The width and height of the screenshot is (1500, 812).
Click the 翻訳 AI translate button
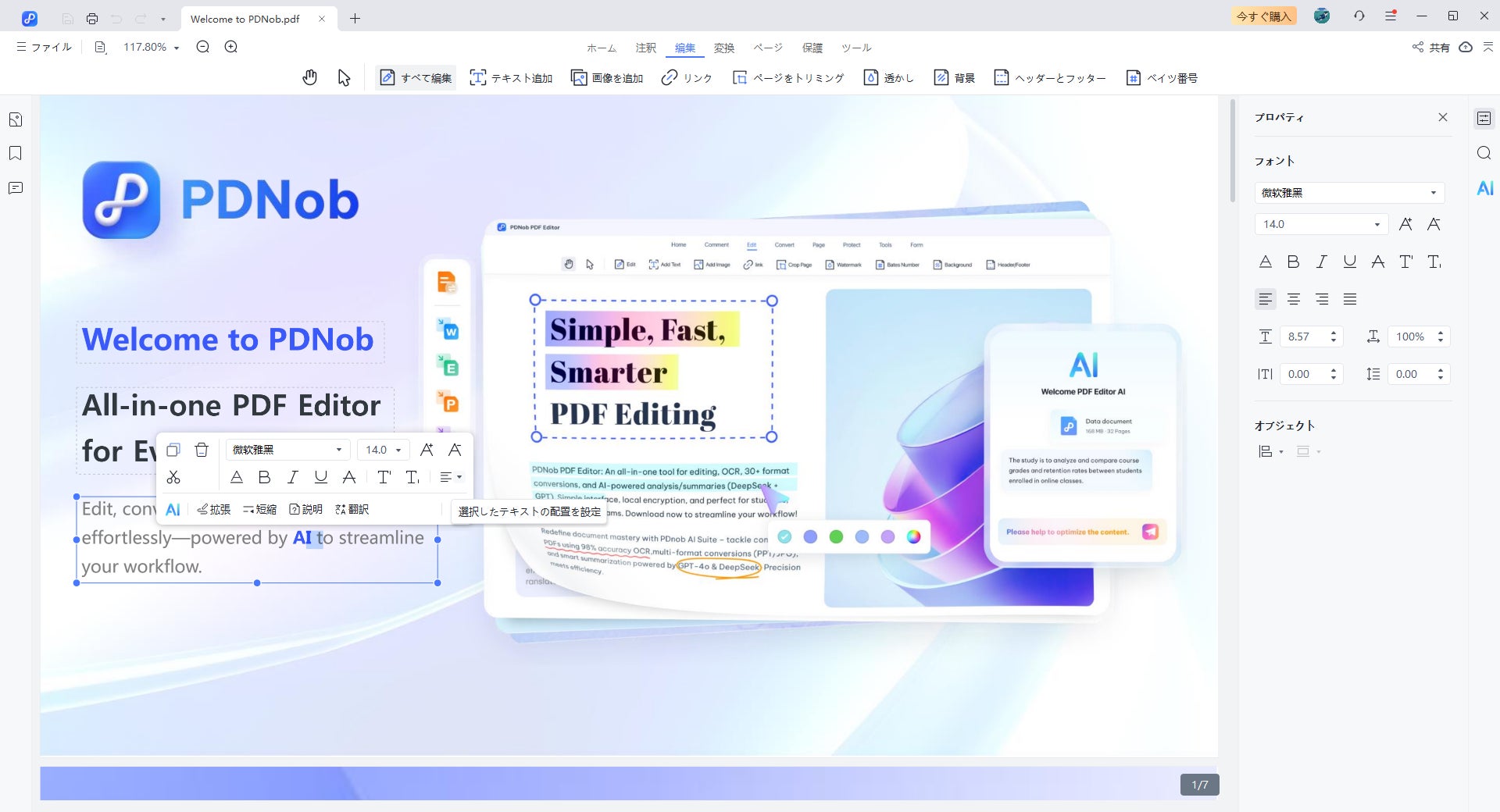pyautogui.click(x=352, y=510)
